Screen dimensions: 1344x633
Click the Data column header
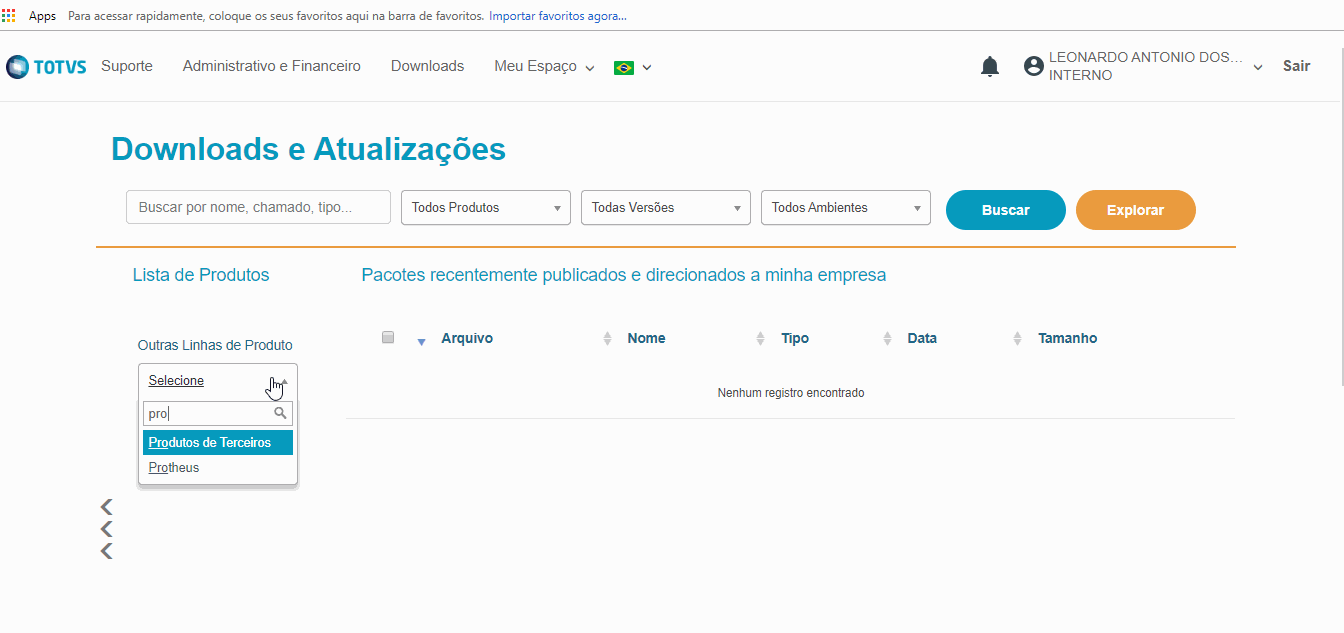922,338
